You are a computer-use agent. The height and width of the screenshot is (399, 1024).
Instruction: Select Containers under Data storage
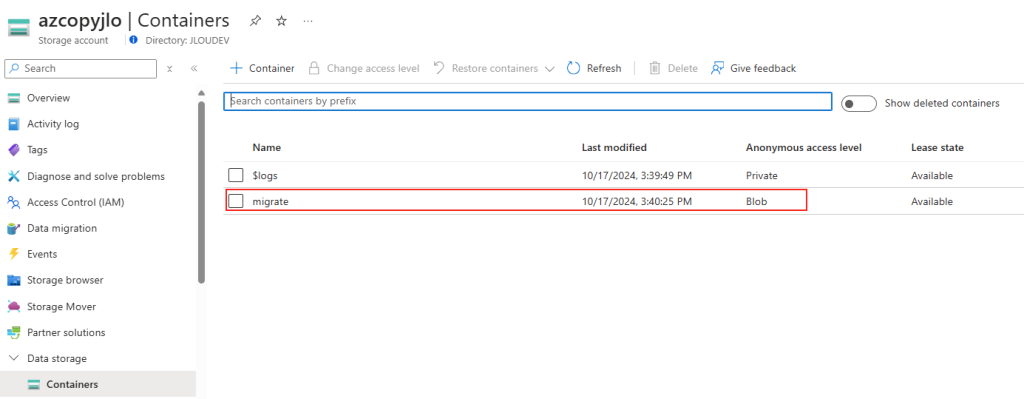98,385
